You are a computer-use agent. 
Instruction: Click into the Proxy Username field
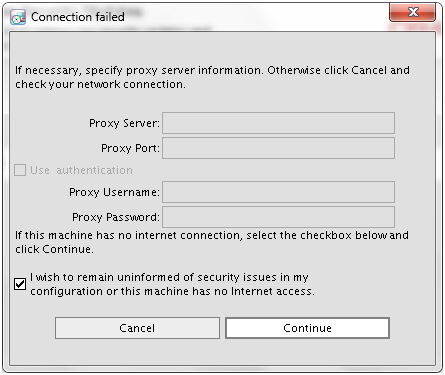(278, 192)
